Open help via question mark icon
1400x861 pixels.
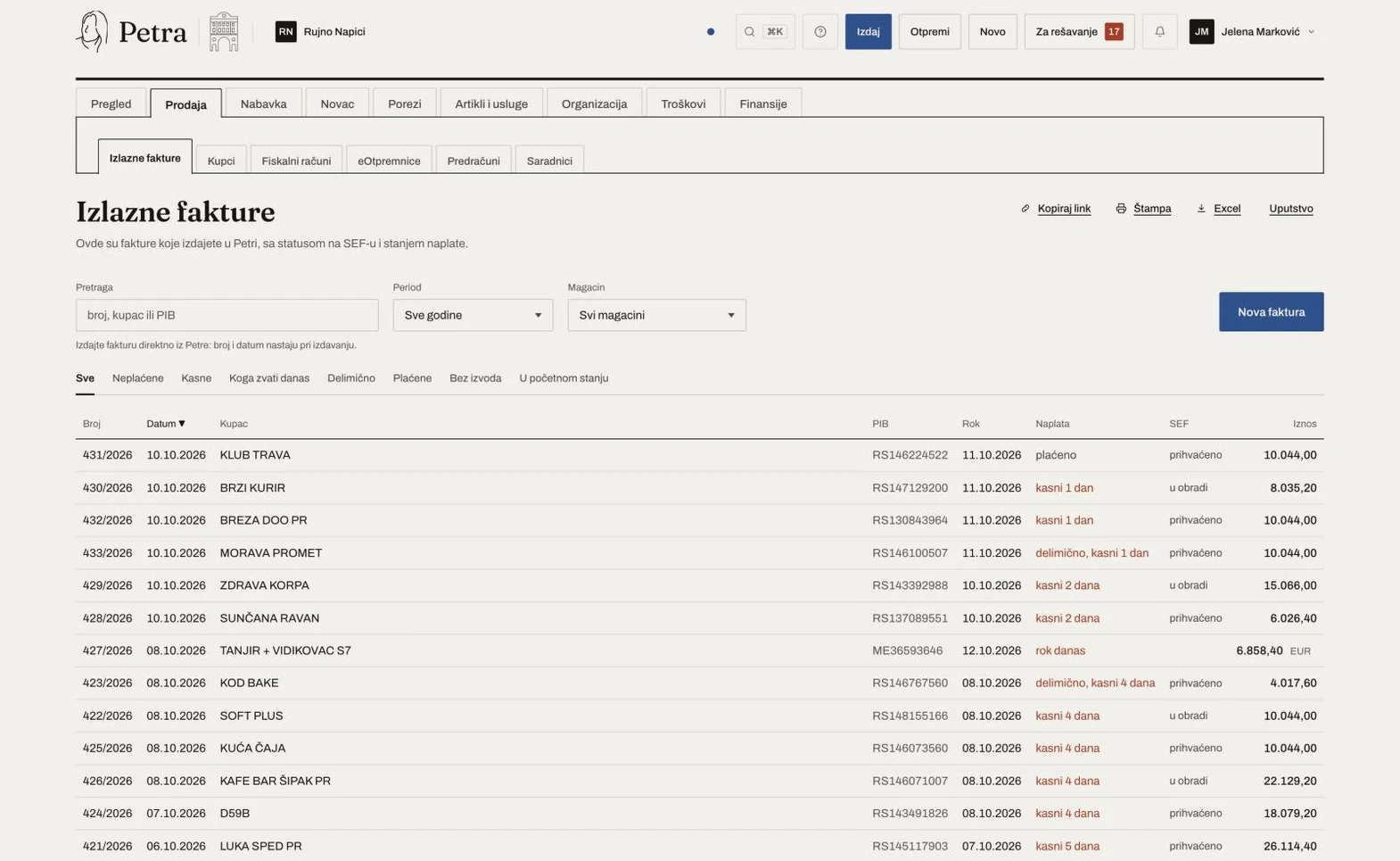(819, 31)
